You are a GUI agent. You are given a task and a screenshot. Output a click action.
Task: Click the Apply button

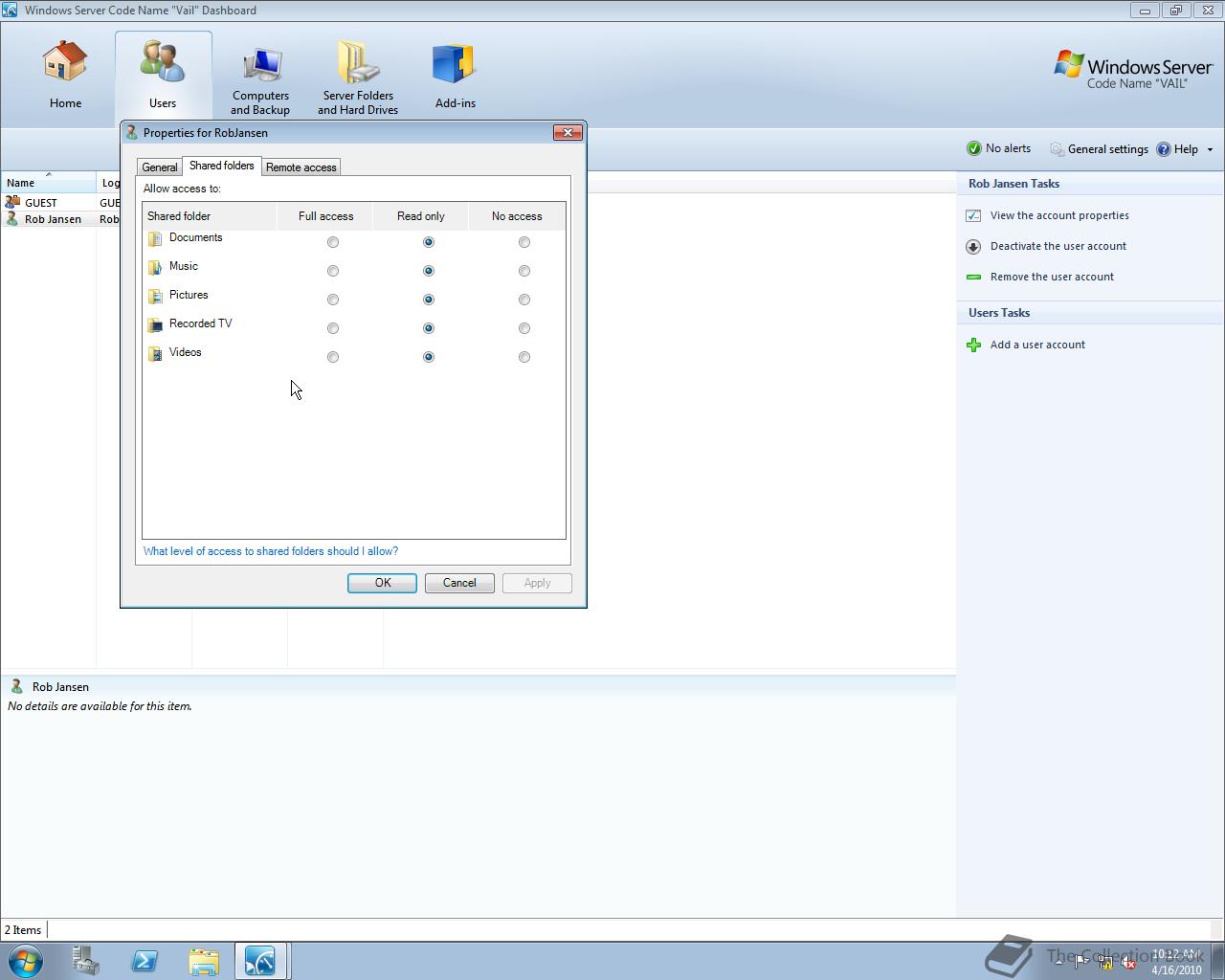click(x=537, y=583)
